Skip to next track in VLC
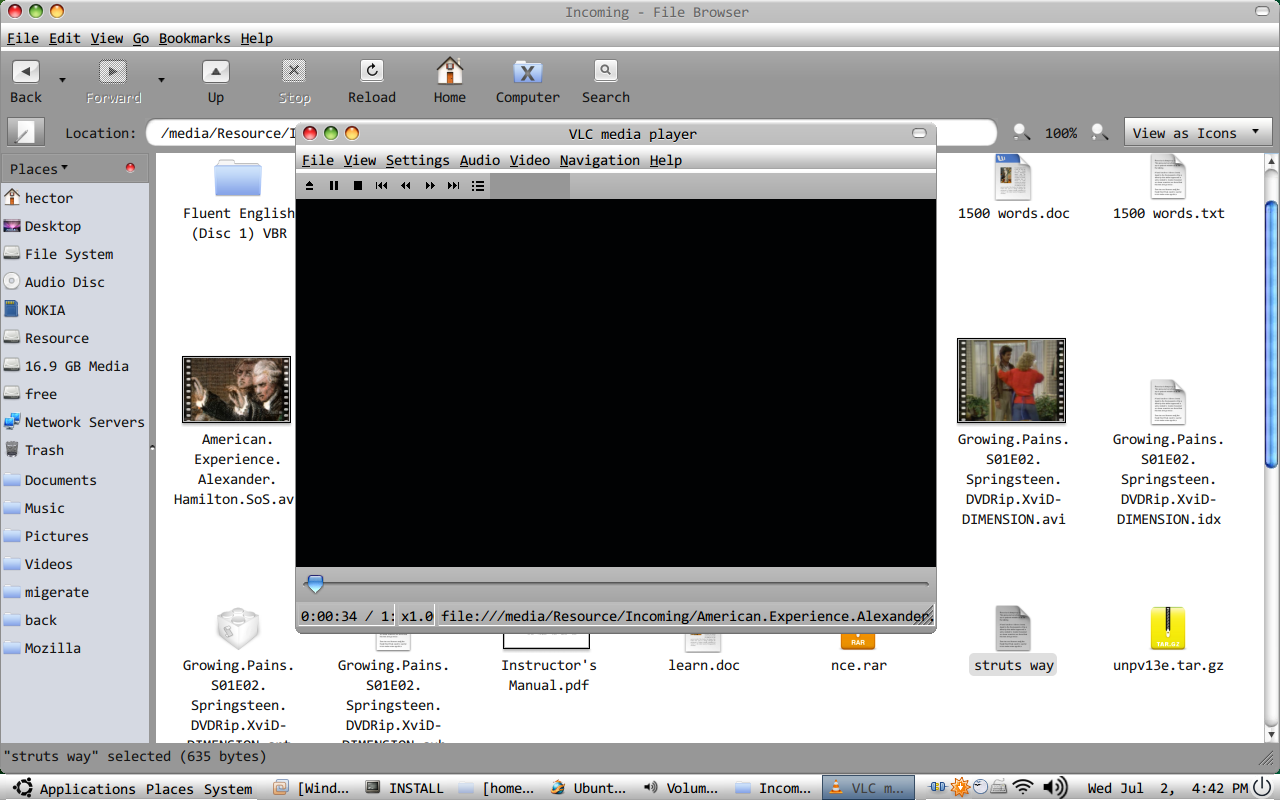 pos(454,186)
